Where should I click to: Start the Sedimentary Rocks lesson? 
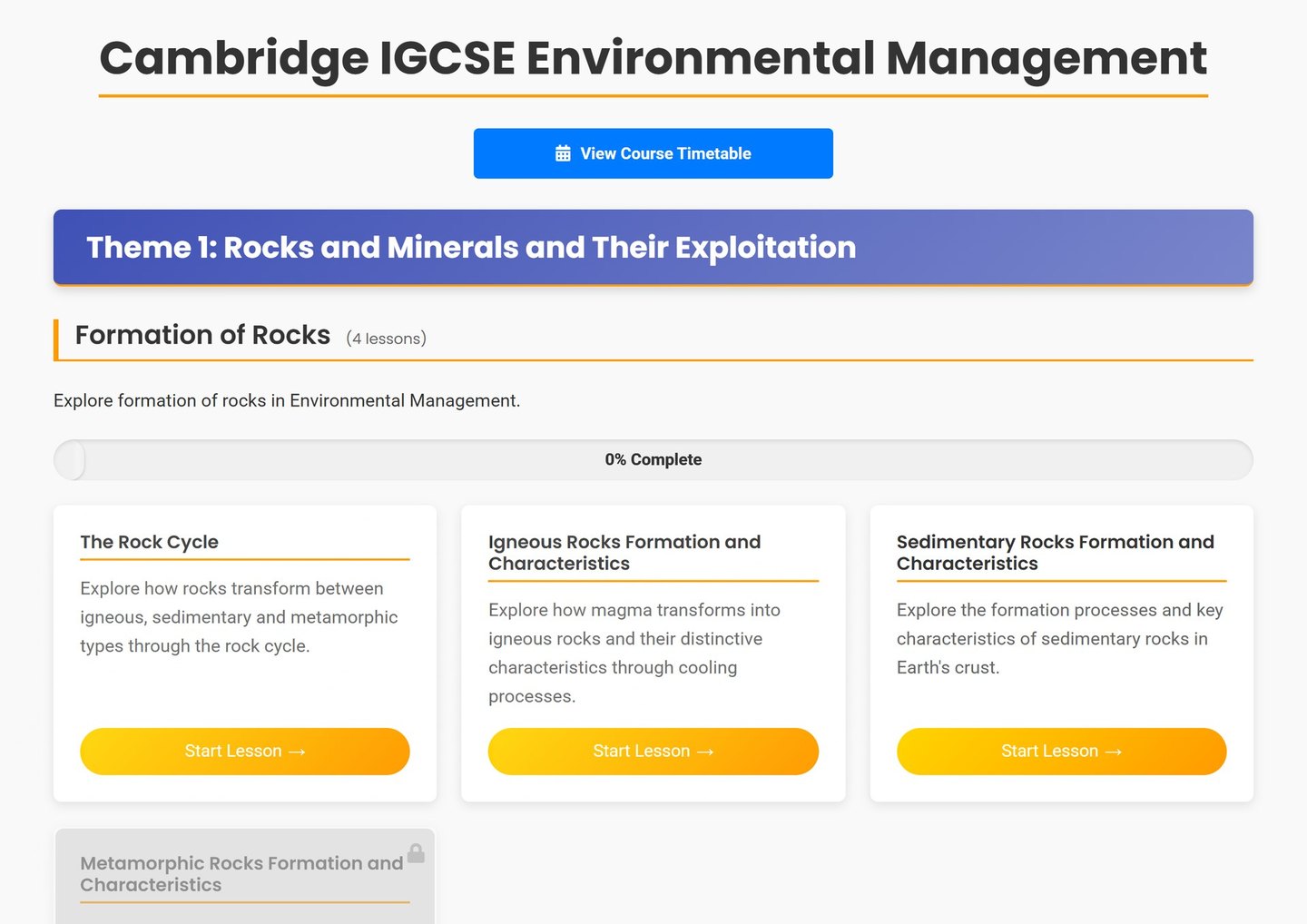pos(1062,752)
